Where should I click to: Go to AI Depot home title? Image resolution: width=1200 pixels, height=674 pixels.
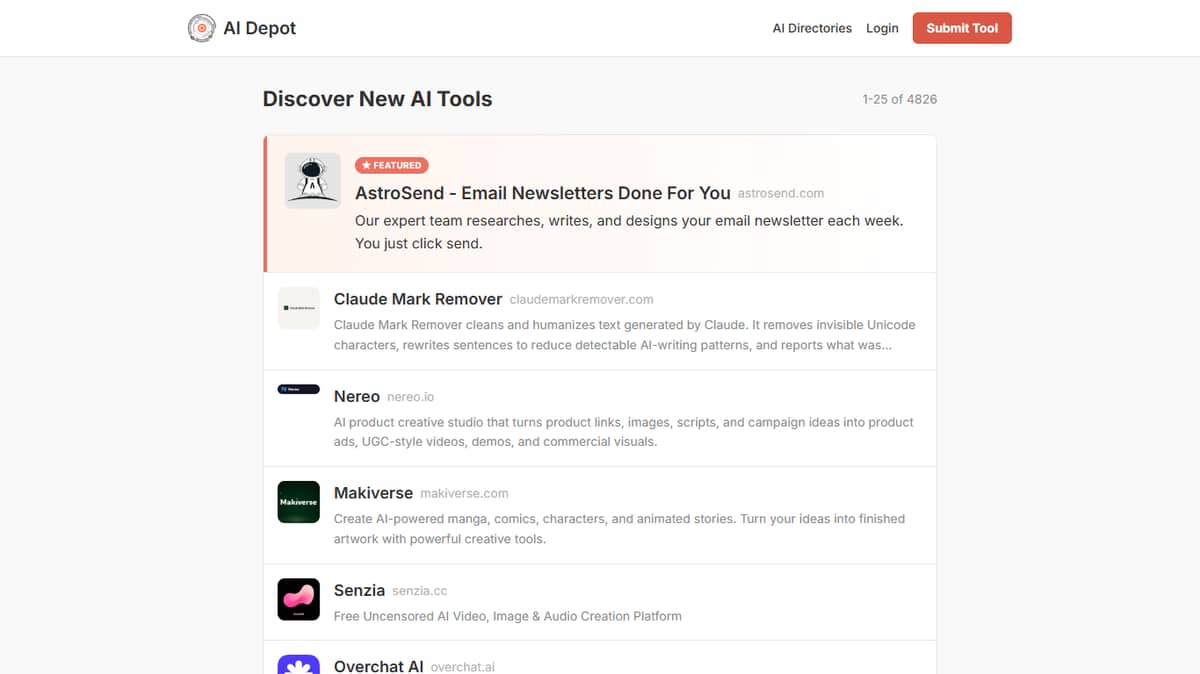tap(260, 28)
